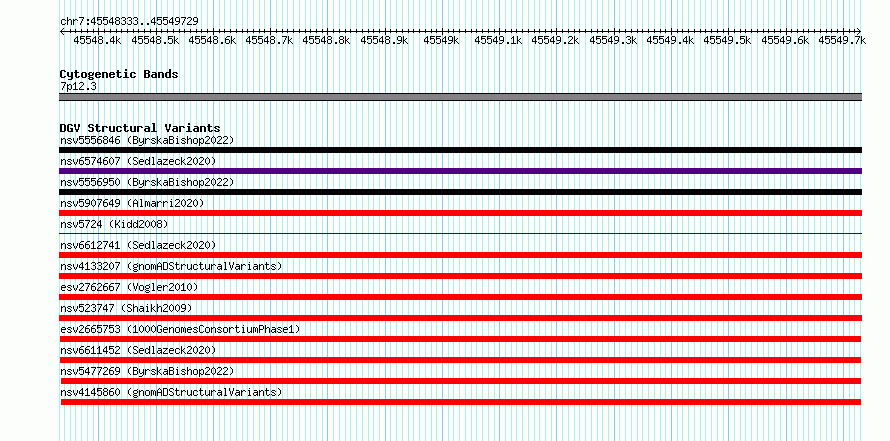Viewport: 890px width, 441px height.
Task: Click the 45549k ruler tick label
Action: [441, 40]
